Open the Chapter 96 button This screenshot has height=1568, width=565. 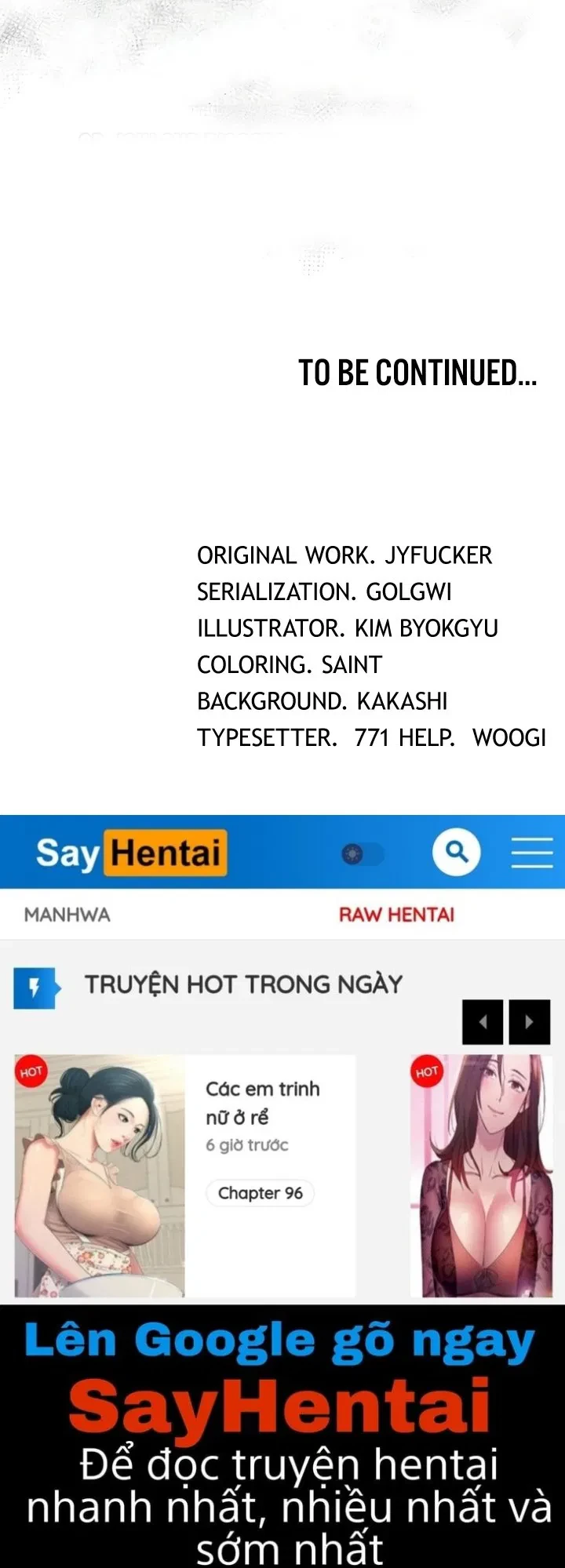[x=260, y=1193]
